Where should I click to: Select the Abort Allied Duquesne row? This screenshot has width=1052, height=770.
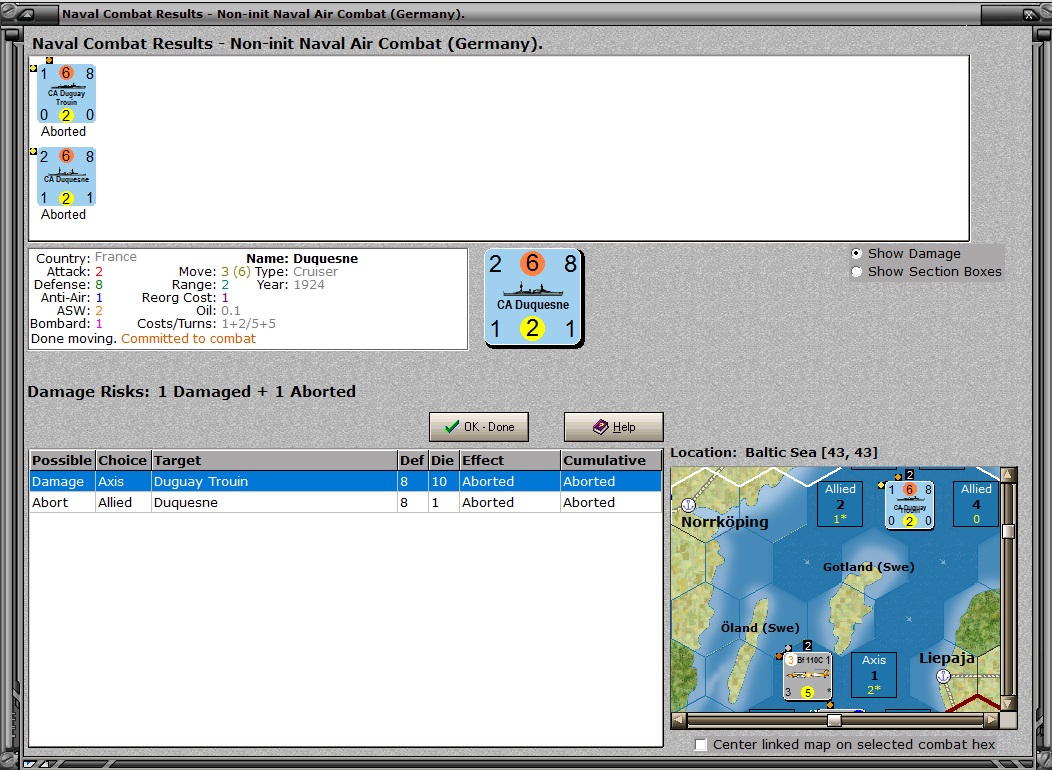pos(346,502)
